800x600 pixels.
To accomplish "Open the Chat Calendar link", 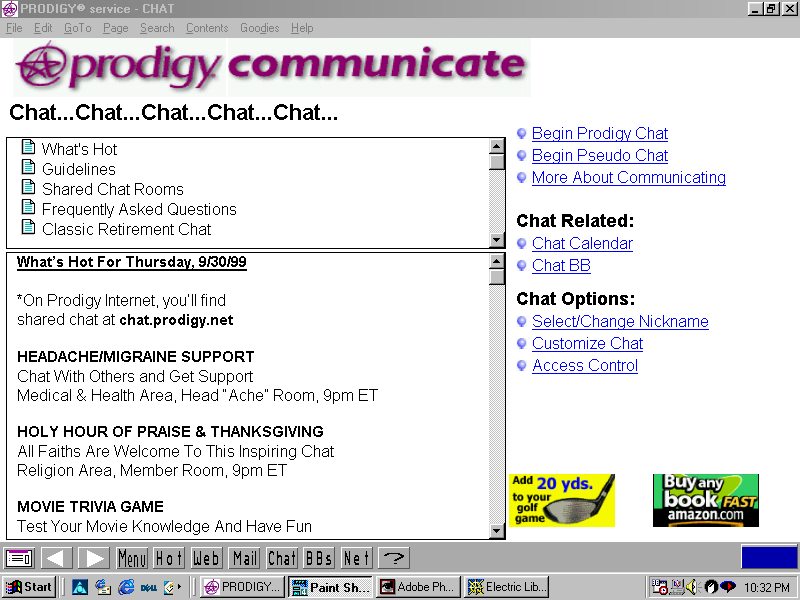I will (582, 243).
